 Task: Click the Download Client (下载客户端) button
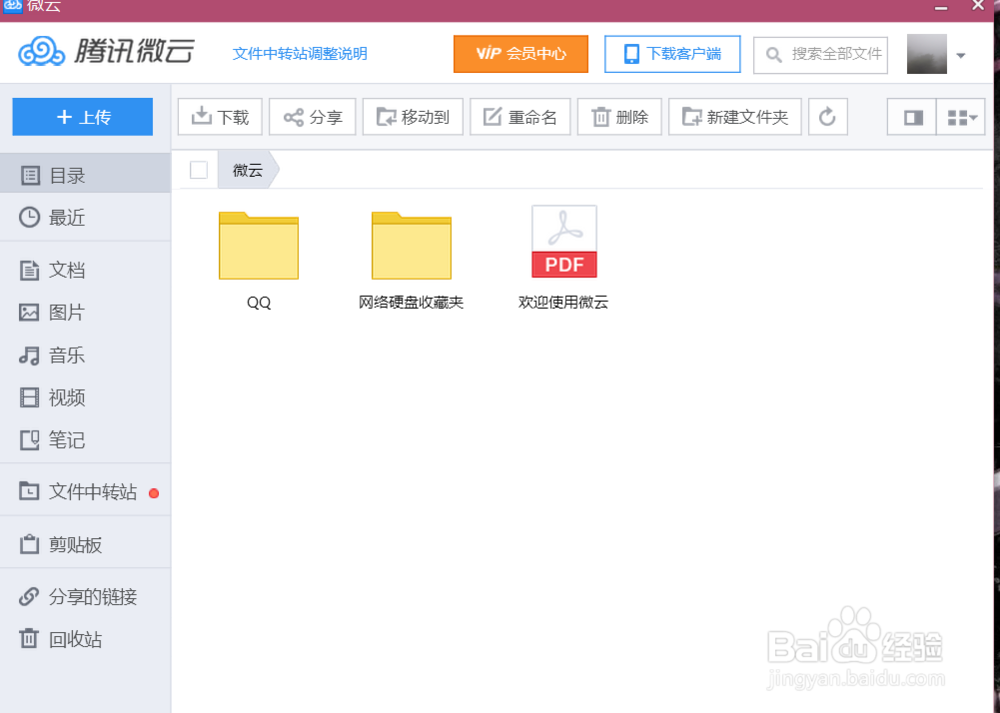coord(672,54)
